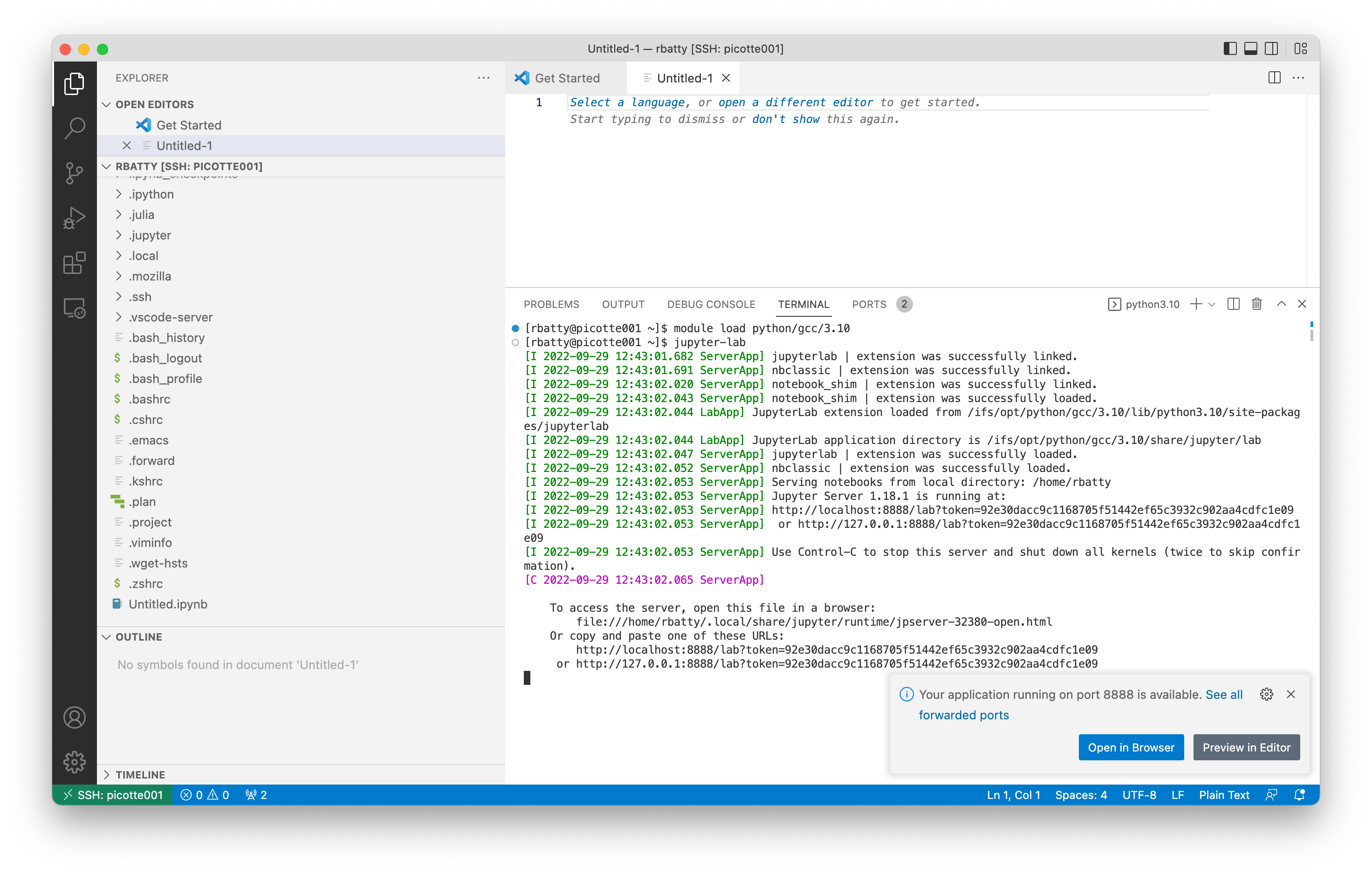This screenshot has height=874, width=1372.
Task: Change end of line sequence LF
Action: click(x=1177, y=795)
